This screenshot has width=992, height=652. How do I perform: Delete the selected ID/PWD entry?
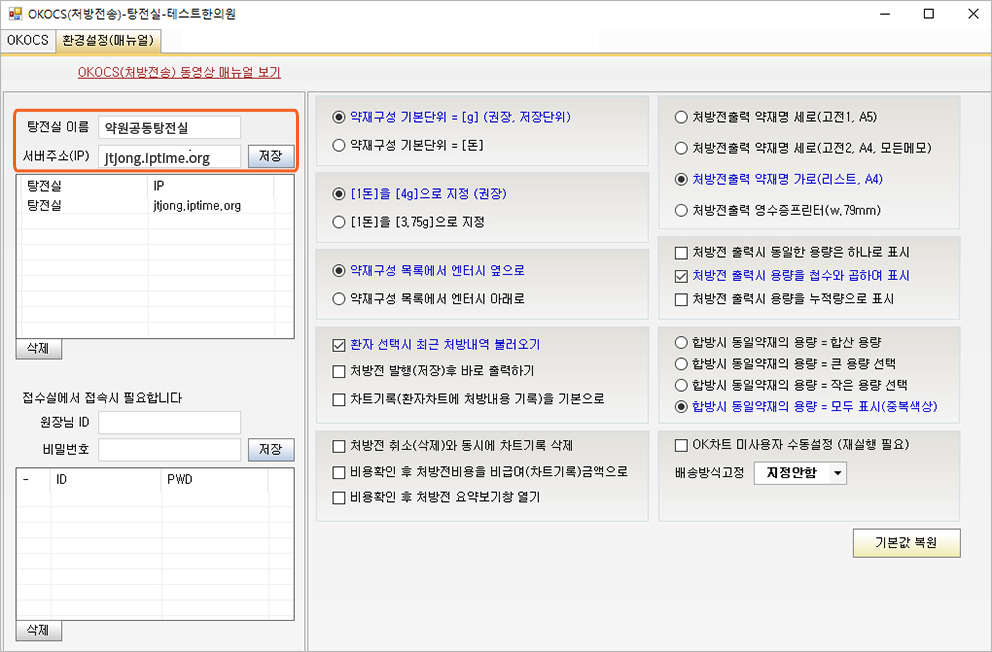tap(39, 630)
